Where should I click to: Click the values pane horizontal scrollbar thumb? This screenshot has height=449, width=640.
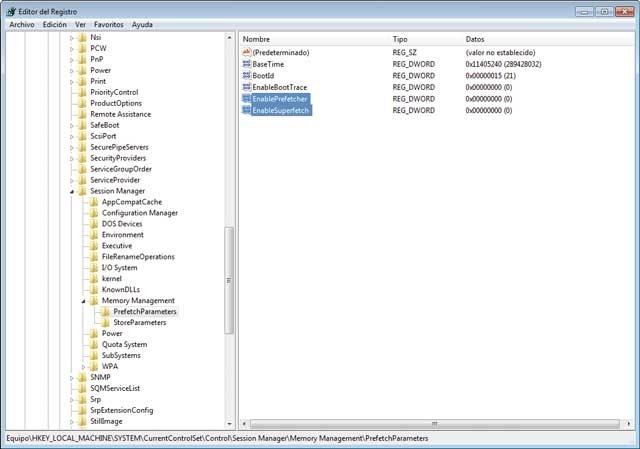coord(435,424)
